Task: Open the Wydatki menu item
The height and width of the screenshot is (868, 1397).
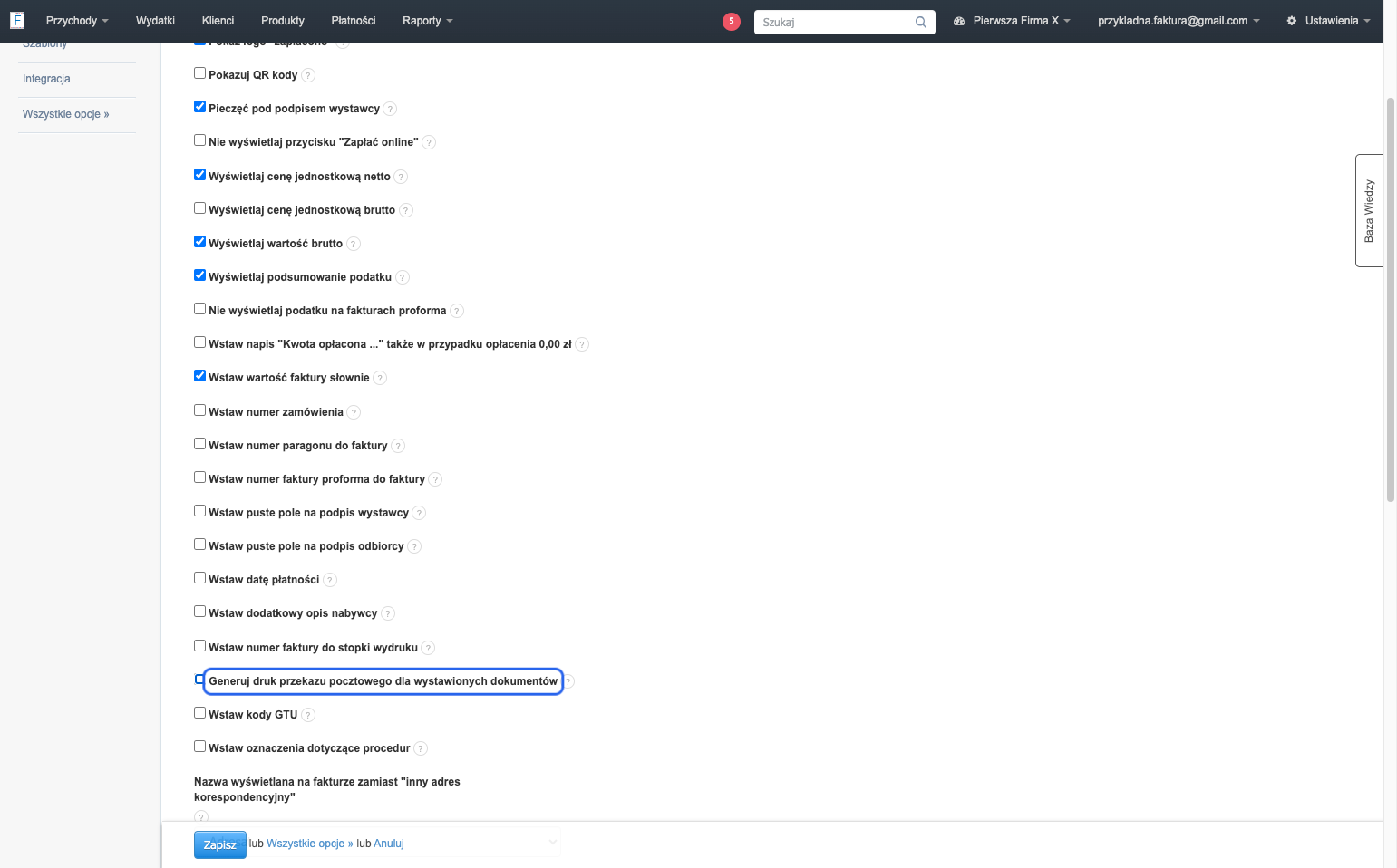Action: coord(155,21)
